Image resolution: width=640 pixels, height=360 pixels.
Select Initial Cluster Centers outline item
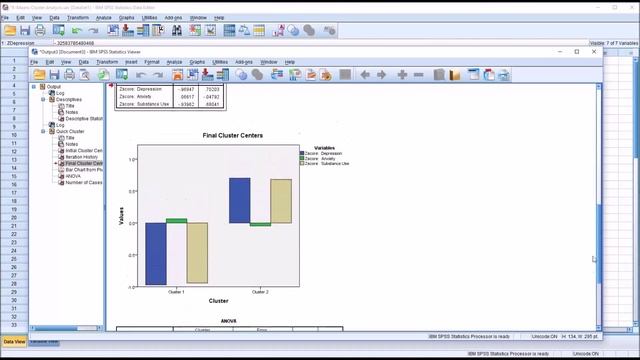(x=84, y=151)
